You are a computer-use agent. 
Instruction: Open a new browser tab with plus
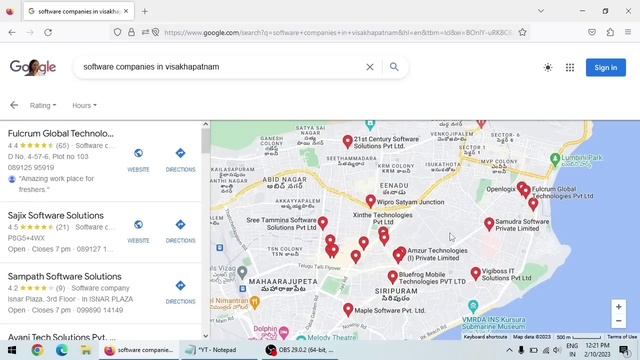144,11
